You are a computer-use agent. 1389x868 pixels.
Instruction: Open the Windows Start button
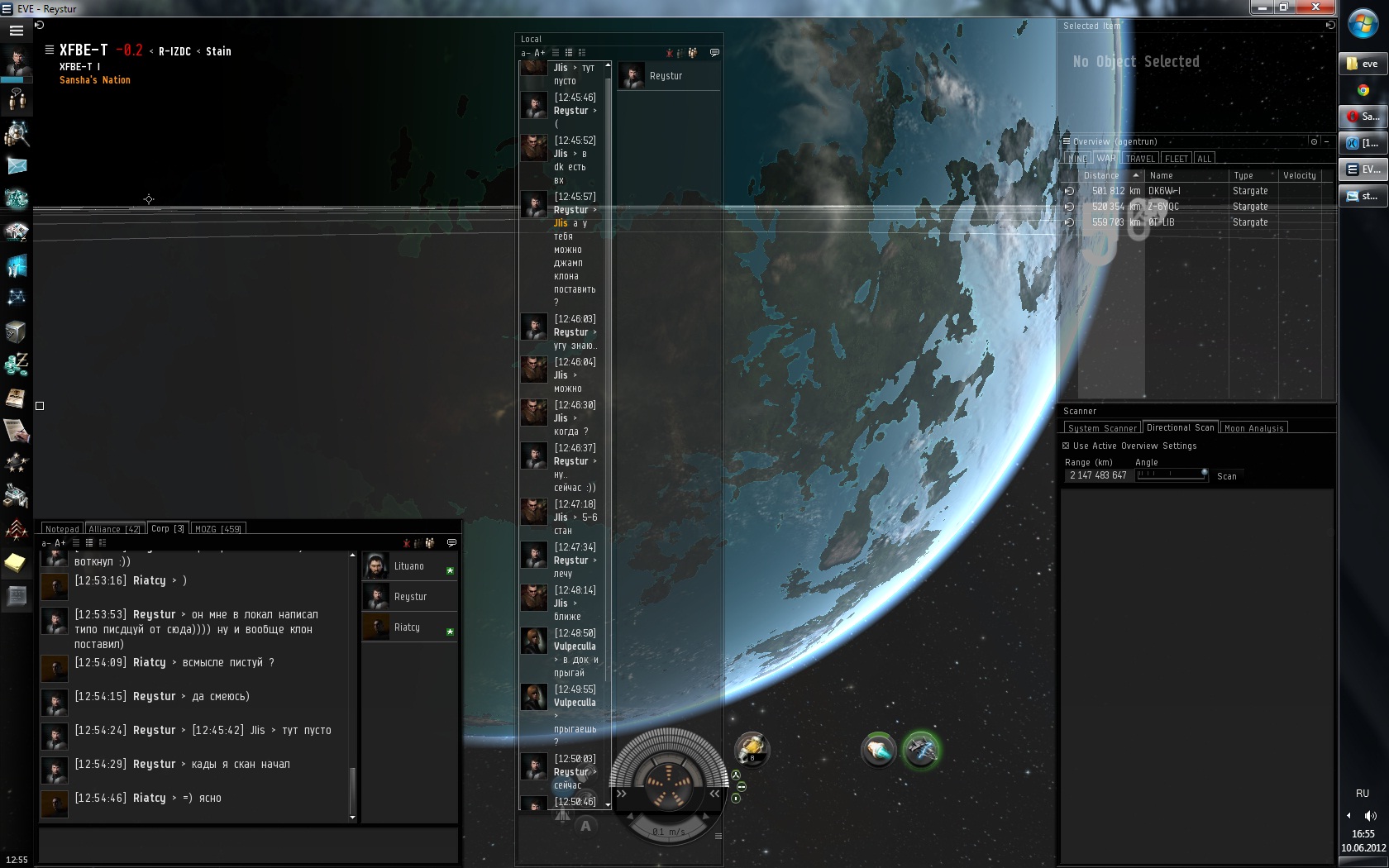click(1363, 22)
